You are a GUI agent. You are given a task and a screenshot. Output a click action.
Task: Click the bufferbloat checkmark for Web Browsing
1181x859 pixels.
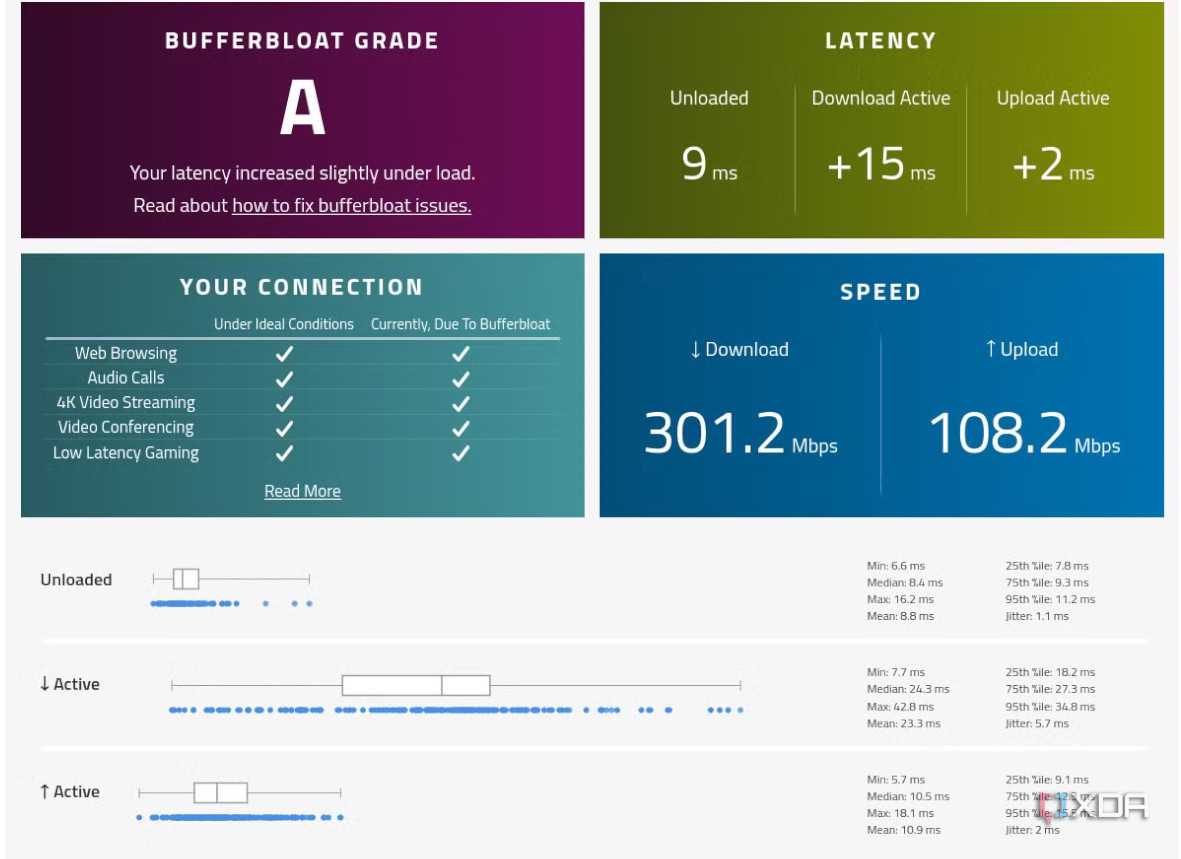coord(461,353)
